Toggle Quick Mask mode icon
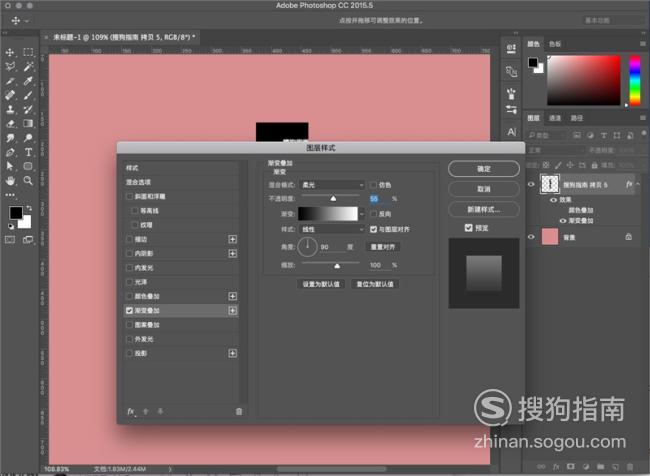 [x=10, y=240]
